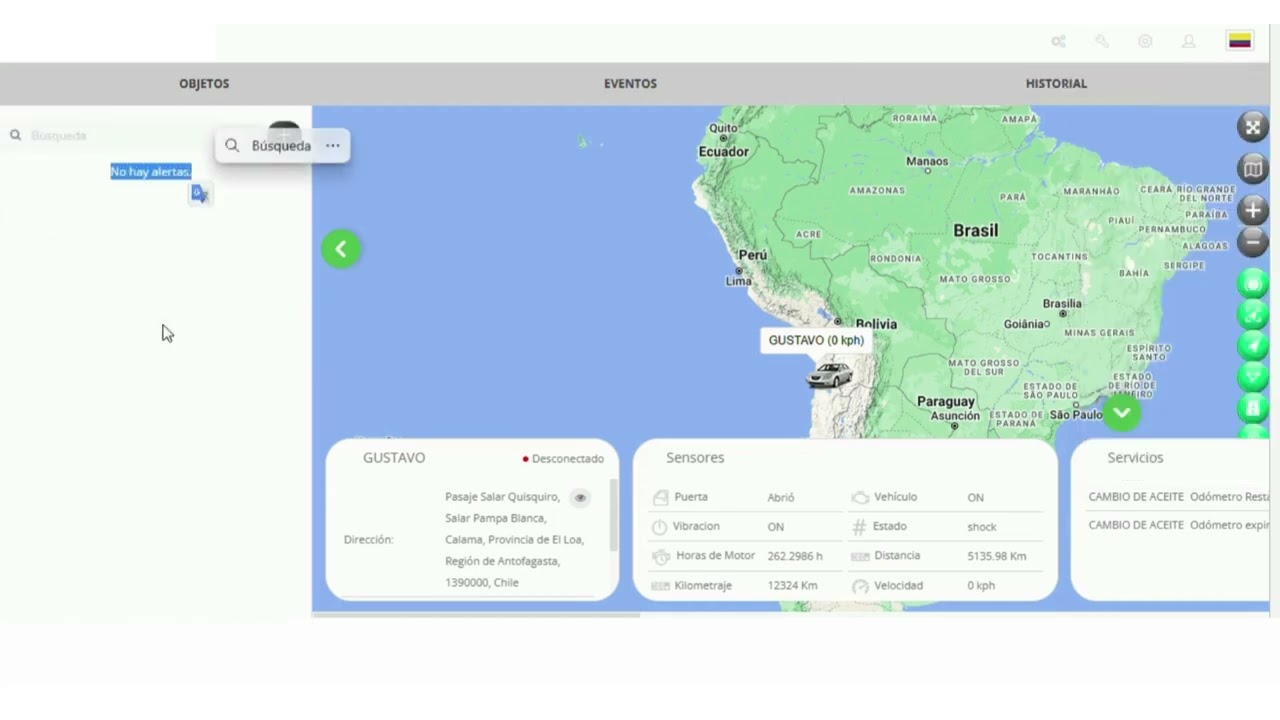Collapse info cards with green down chevron
The height and width of the screenshot is (720, 1280).
tap(1122, 413)
